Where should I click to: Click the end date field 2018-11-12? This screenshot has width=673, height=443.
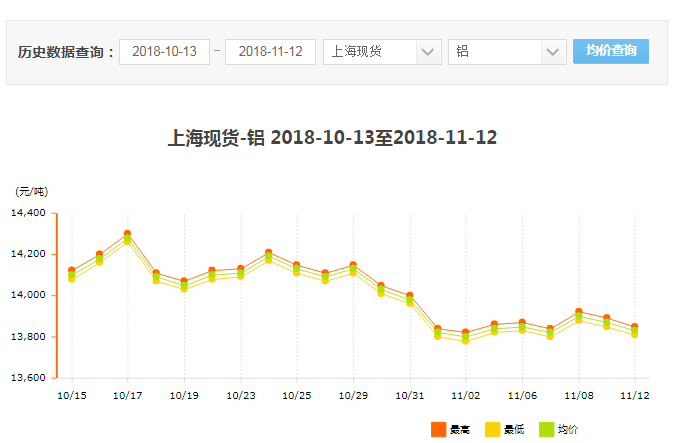270,52
